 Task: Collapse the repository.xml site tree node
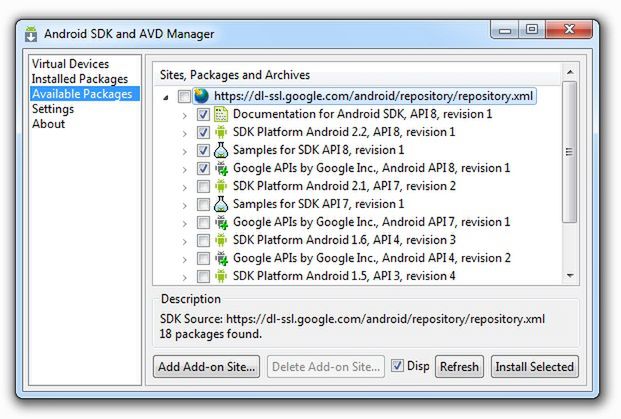166,97
